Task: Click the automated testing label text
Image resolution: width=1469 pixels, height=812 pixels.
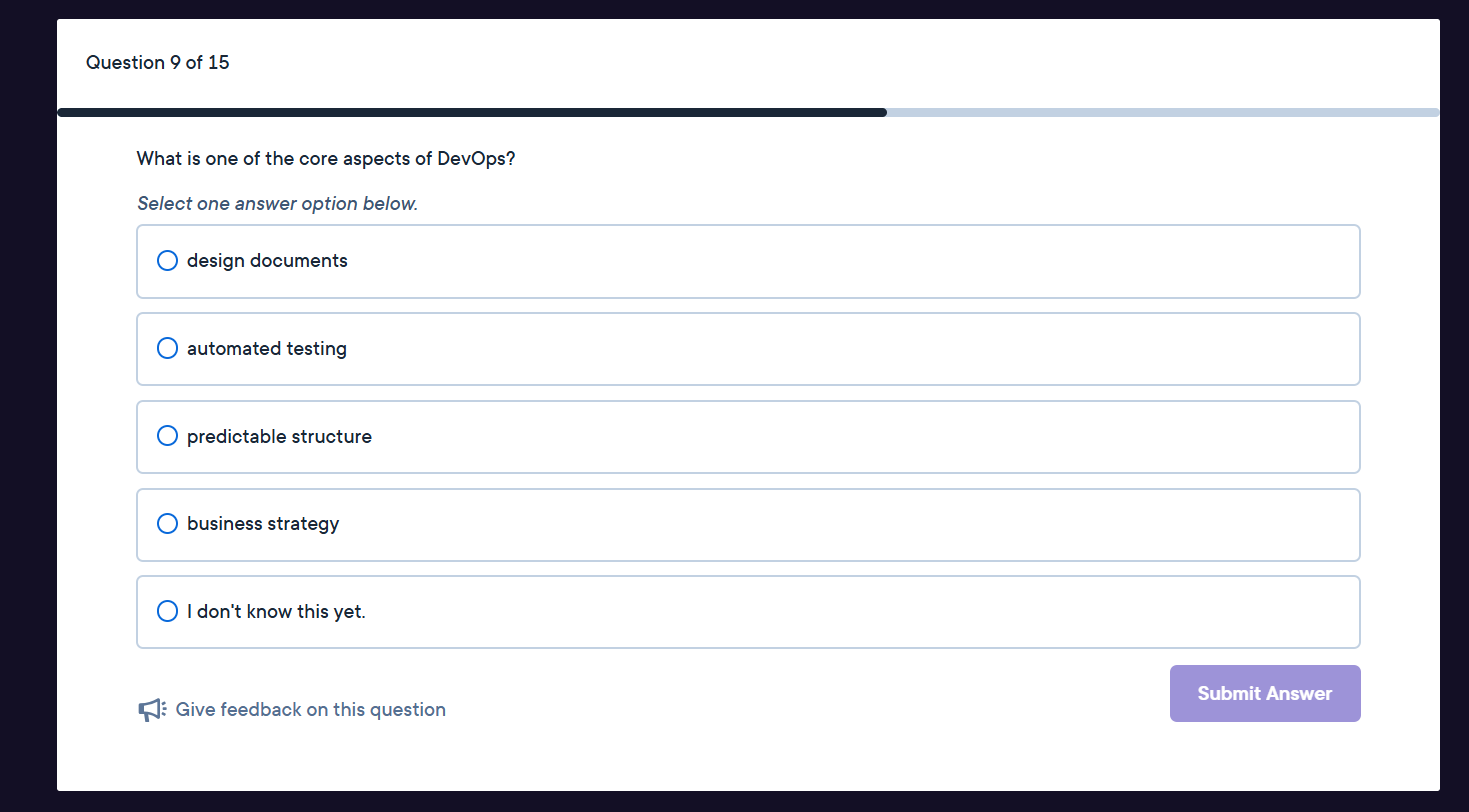Action: pyautogui.click(x=267, y=349)
